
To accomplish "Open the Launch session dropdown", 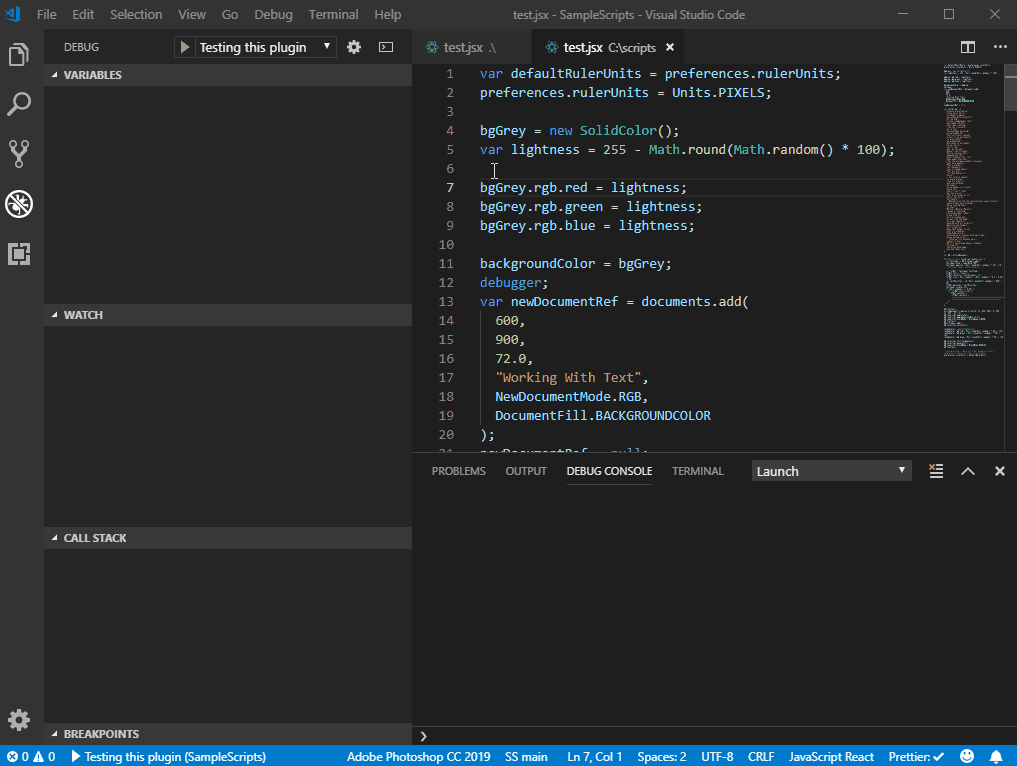I will [x=831, y=471].
